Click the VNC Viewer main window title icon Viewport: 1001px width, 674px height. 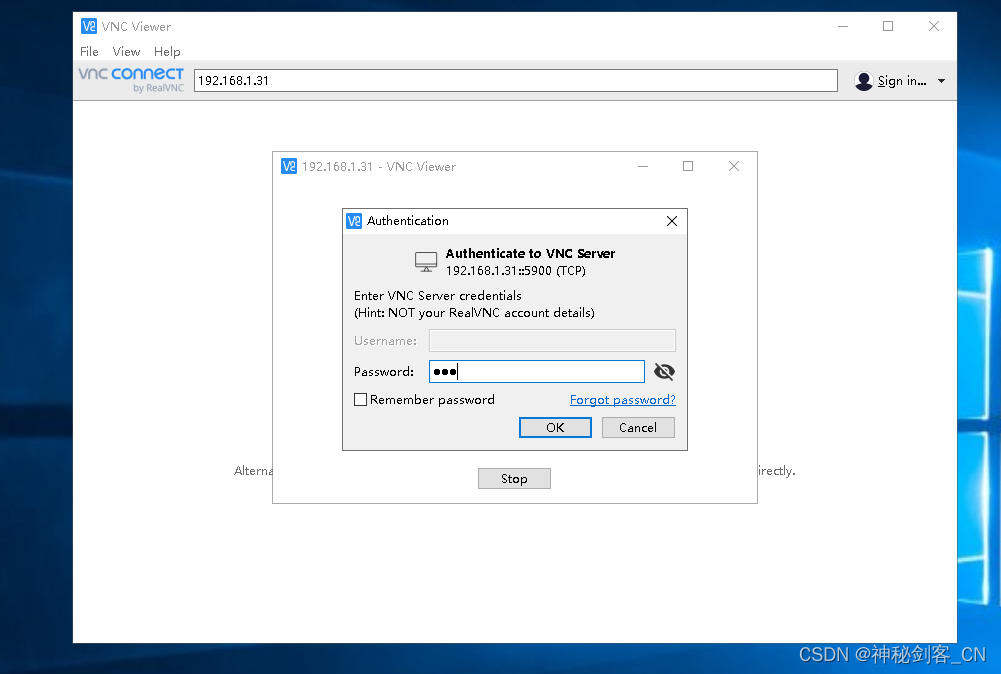click(89, 26)
